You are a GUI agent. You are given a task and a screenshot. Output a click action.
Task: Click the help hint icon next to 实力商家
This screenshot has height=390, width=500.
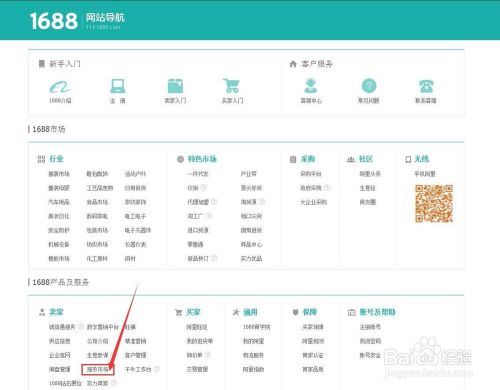(113, 383)
